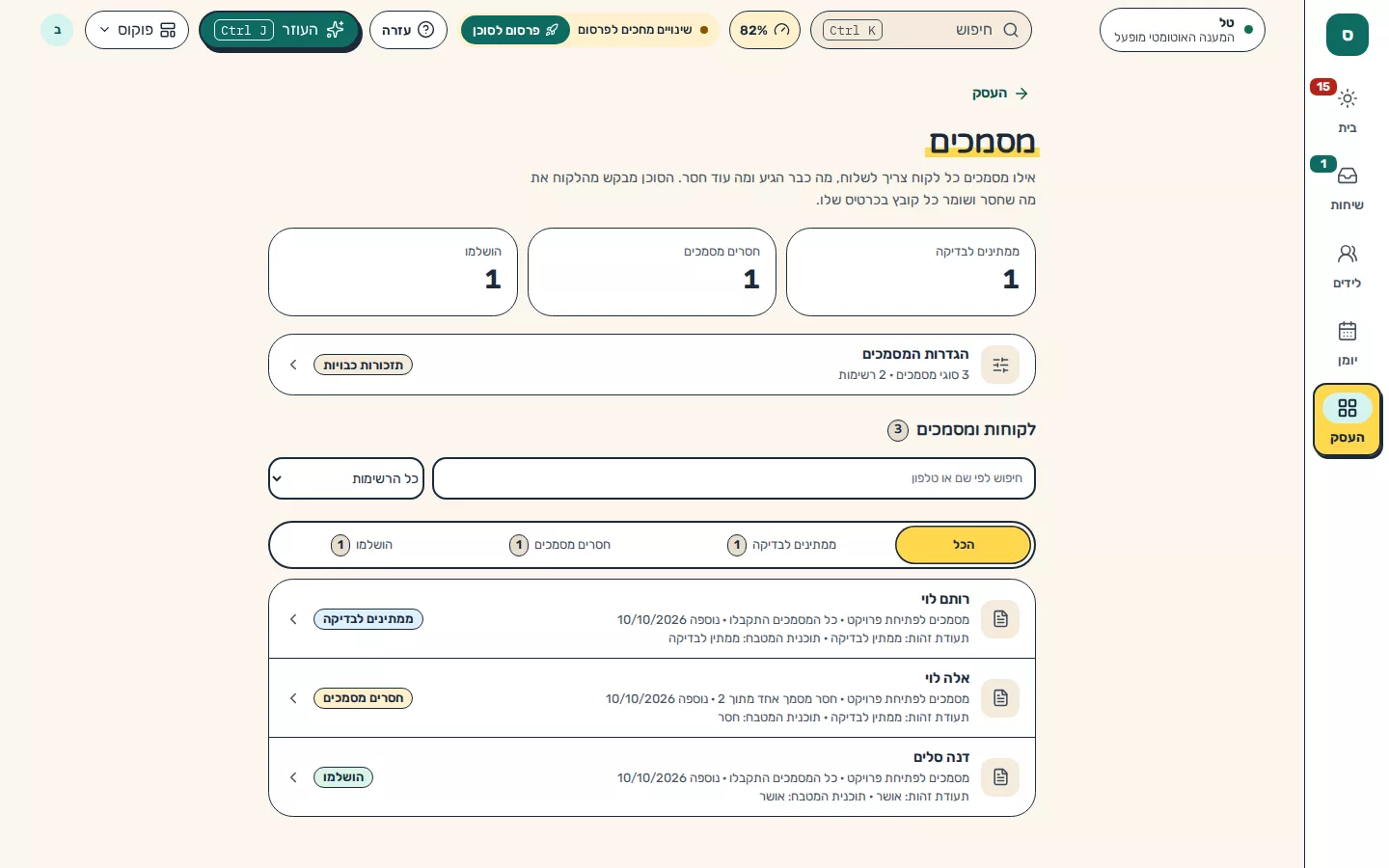
Task: Click ממתינים לבדיקה badge on רותם לוי row
Action: pos(368,619)
